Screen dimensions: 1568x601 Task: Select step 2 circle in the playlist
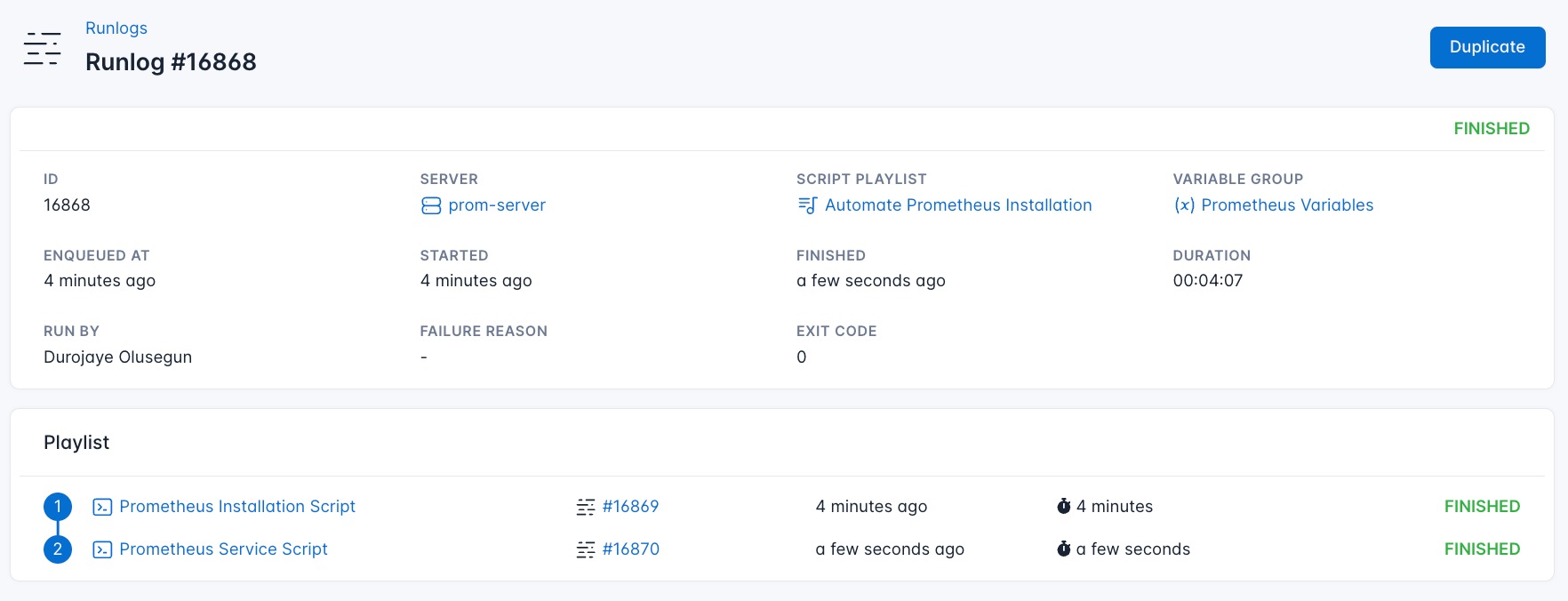point(58,549)
